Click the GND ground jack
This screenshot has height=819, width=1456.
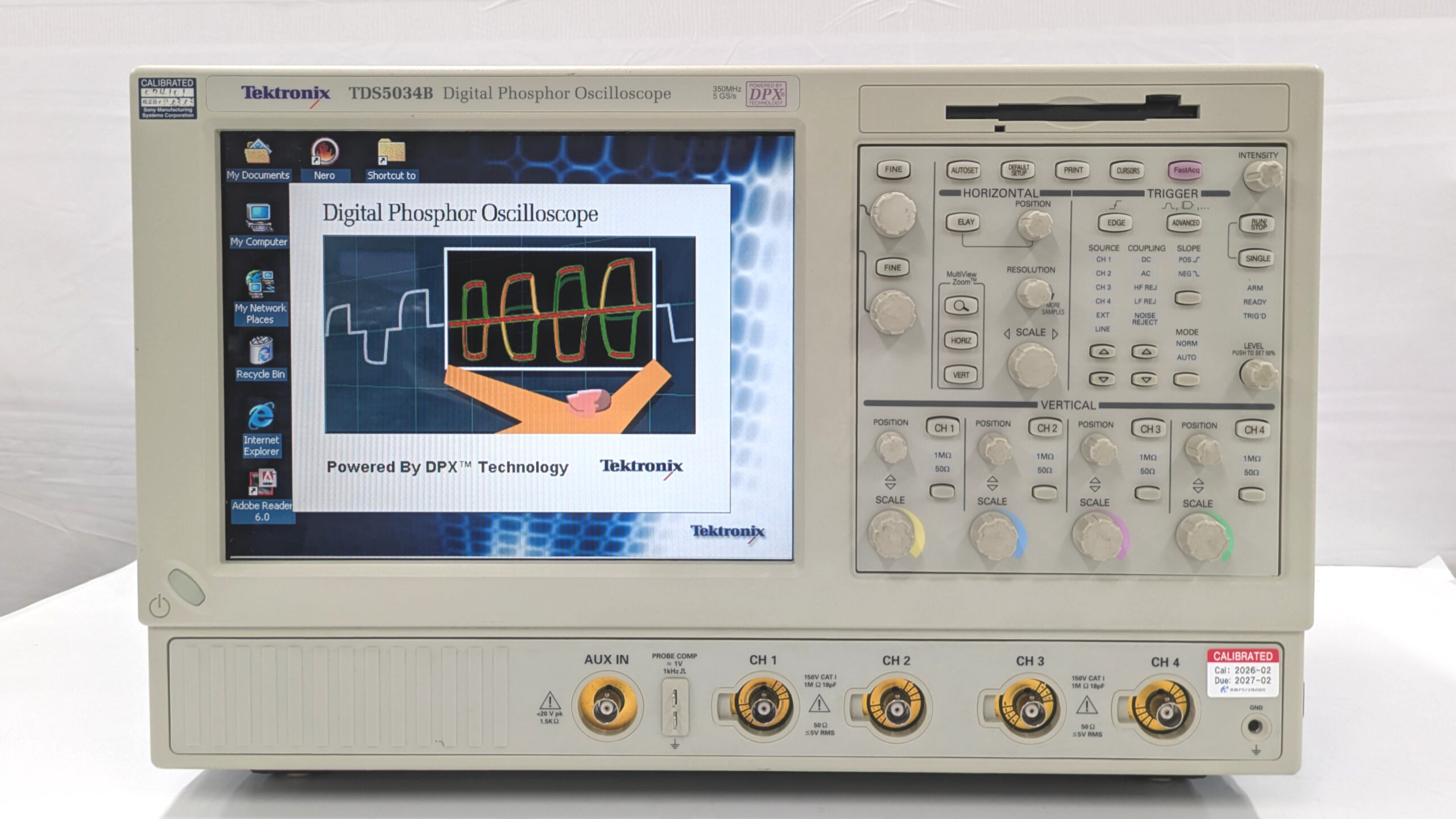(1255, 726)
